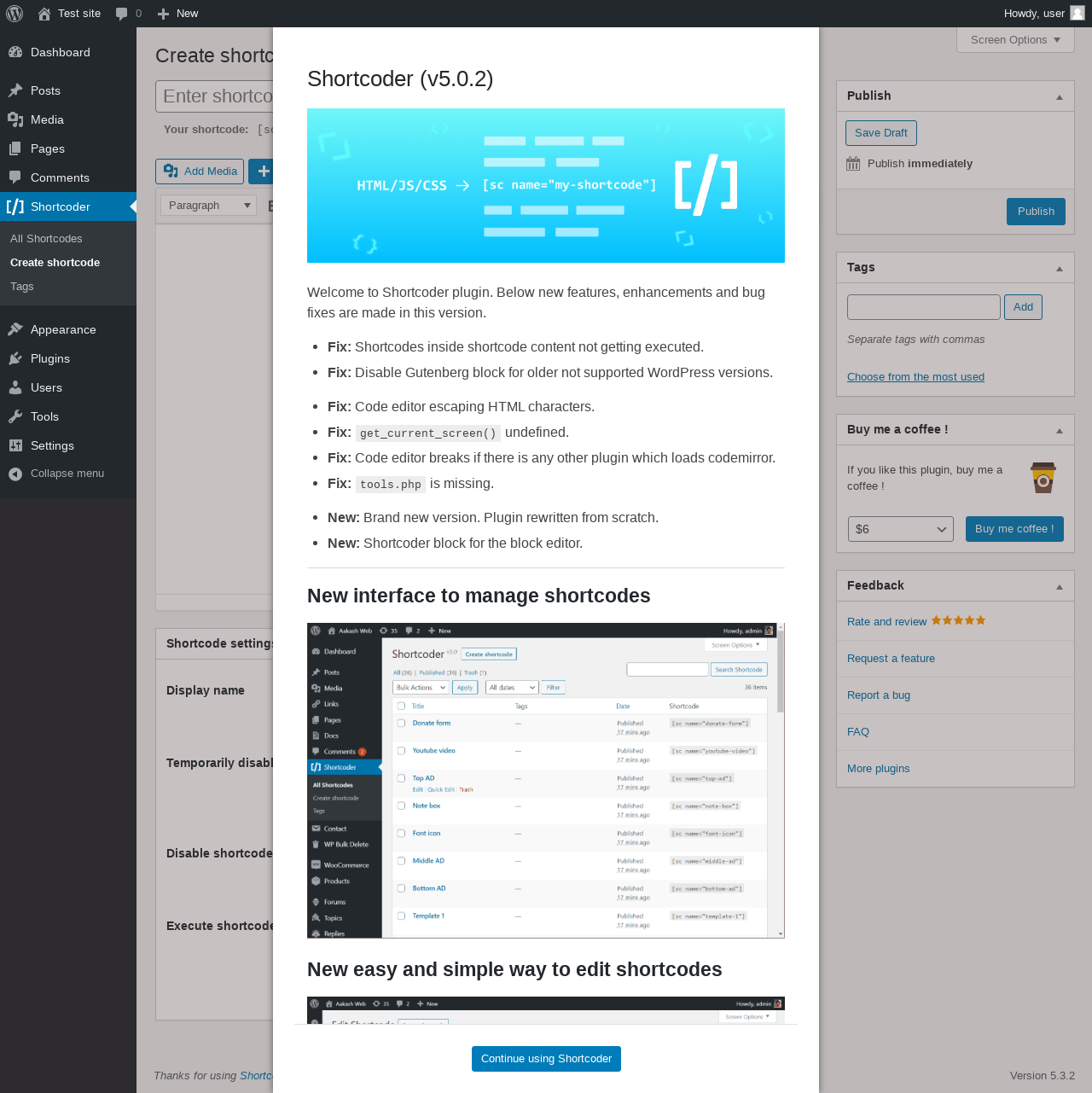1092x1093 pixels.
Task: Open the Posts menu label
Action: click(x=45, y=90)
